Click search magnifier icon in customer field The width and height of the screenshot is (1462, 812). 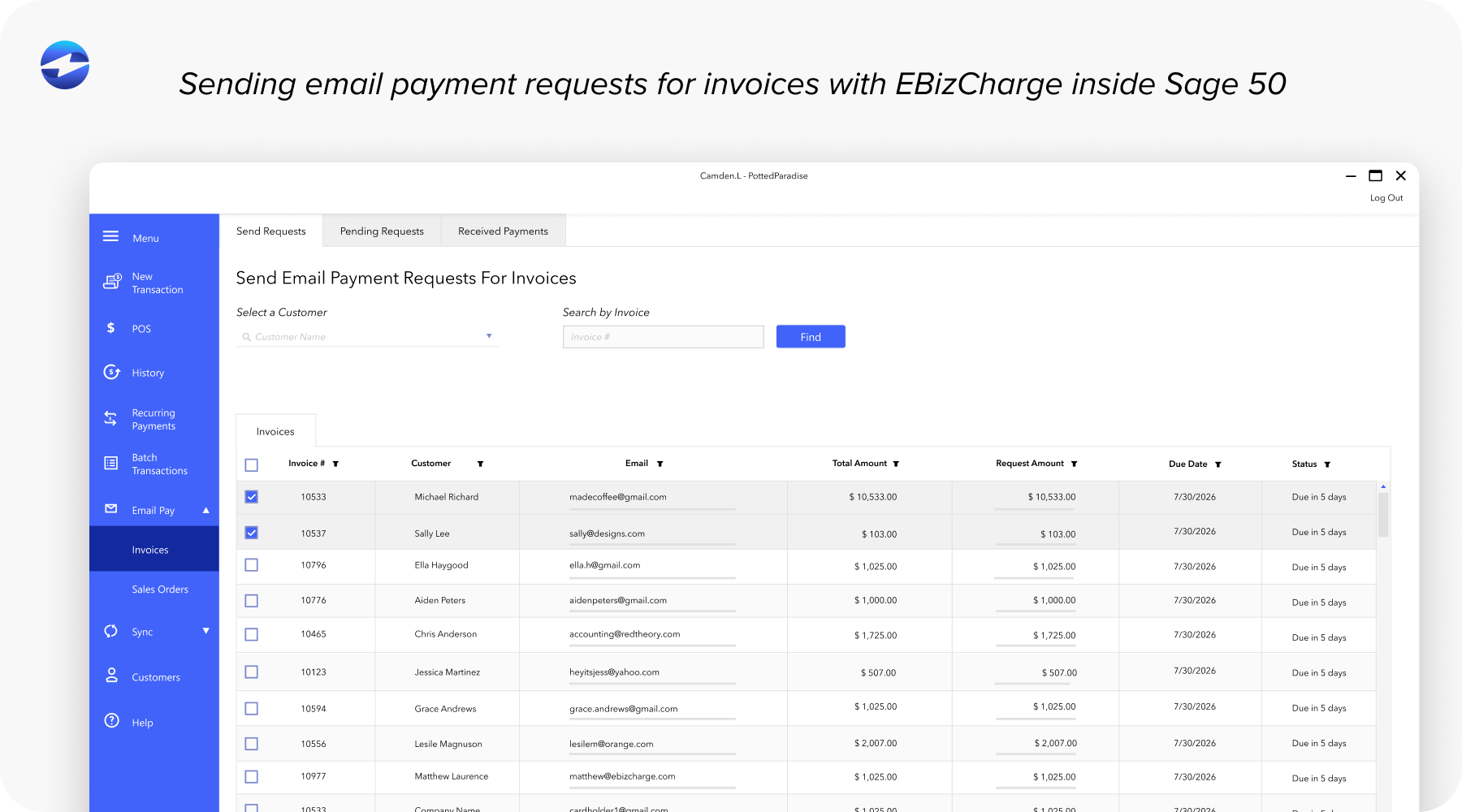[246, 337]
